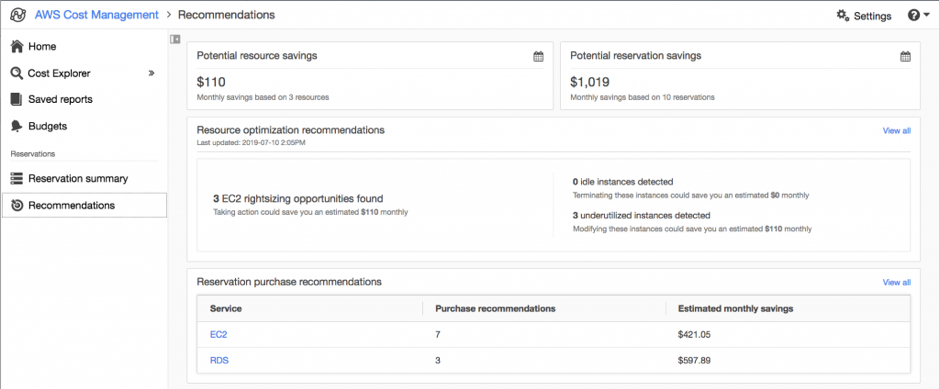Open the Settings gear icon
Screen dimensions: 939x389
click(x=843, y=15)
